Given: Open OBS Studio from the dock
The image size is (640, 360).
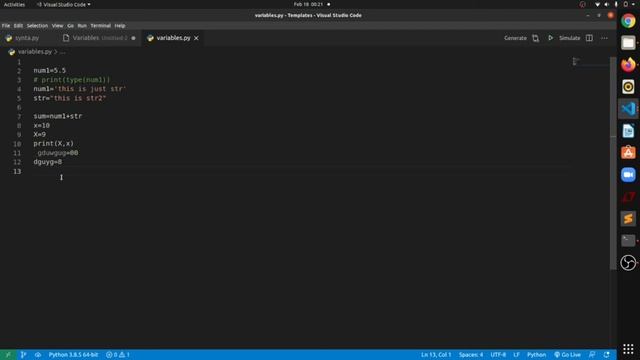Looking at the screenshot, I should [628, 263].
